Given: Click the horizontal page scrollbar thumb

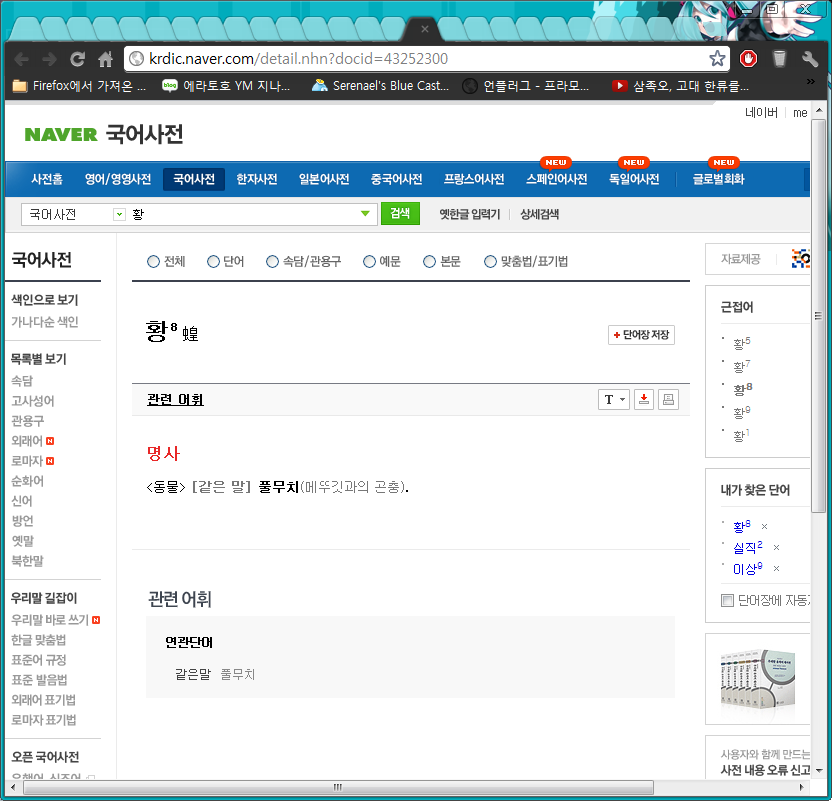Looking at the screenshot, I should pyautogui.click(x=338, y=787).
